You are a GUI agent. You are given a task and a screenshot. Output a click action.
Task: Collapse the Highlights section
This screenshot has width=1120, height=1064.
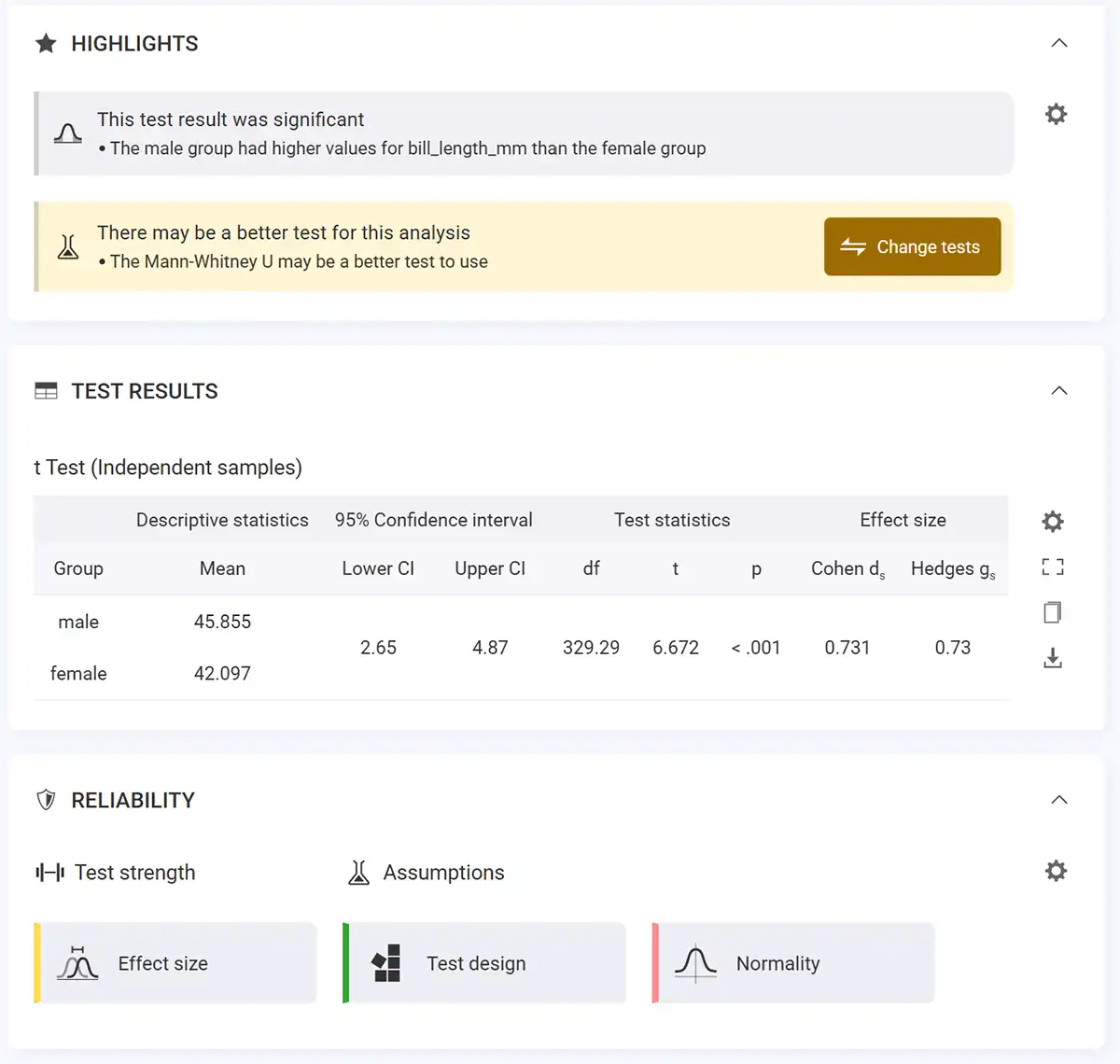(x=1059, y=43)
